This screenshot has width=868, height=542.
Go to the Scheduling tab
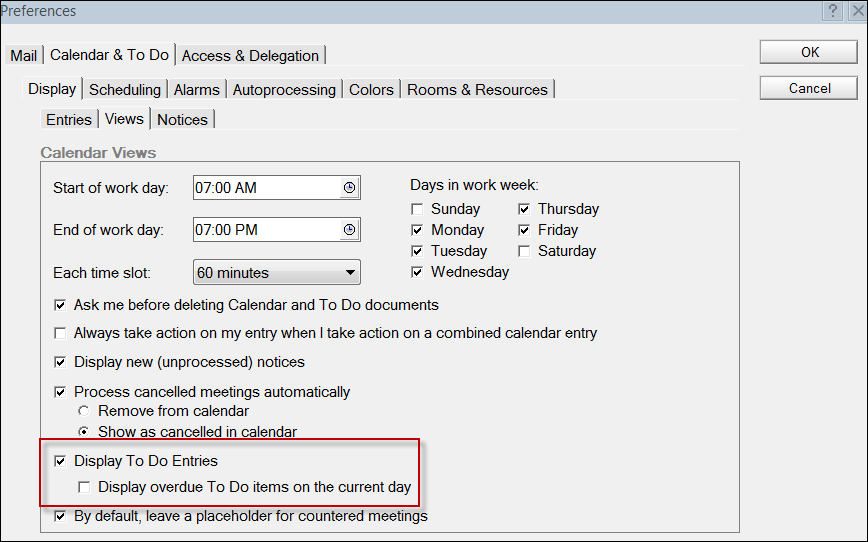[x=125, y=90]
